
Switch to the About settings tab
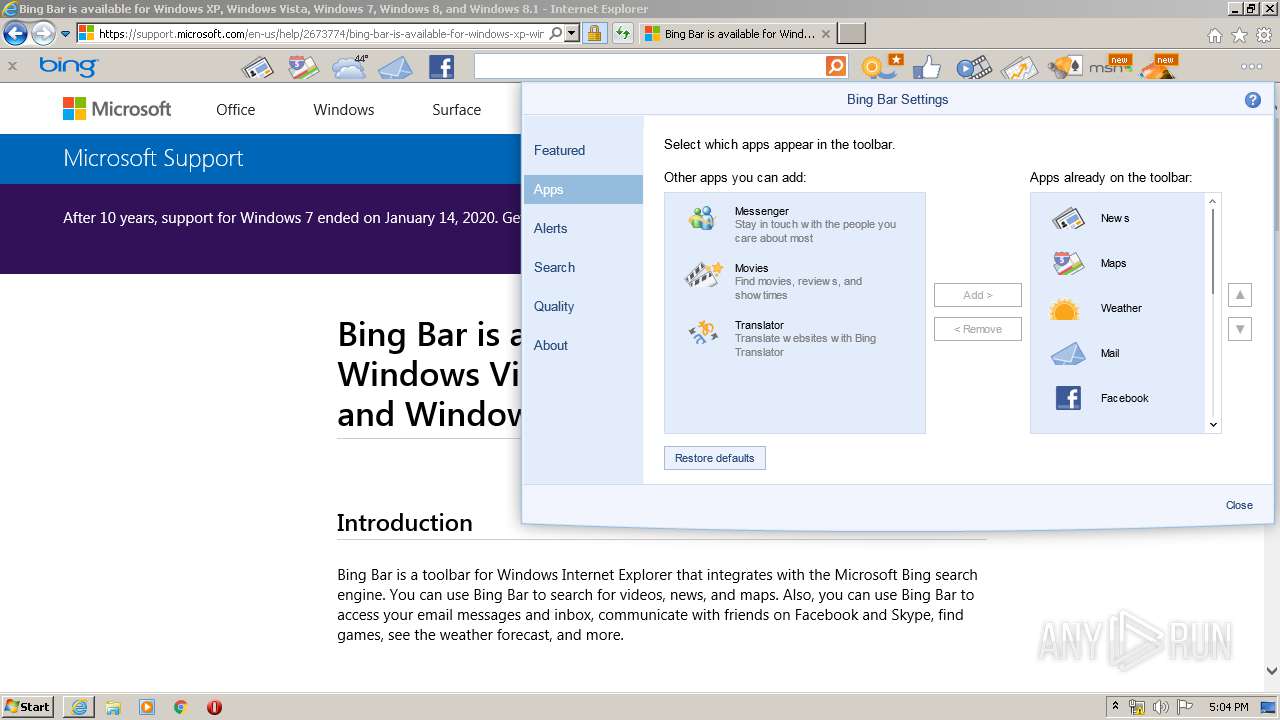(583, 345)
